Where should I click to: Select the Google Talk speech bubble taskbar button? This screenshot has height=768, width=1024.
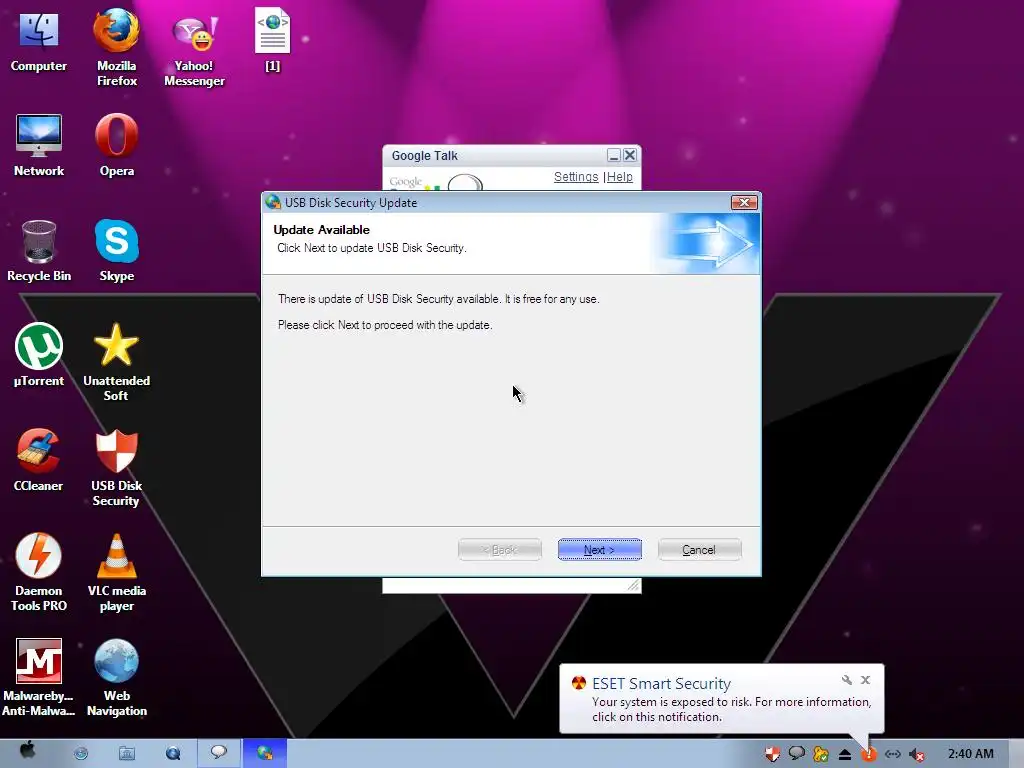pyautogui.click(x=218, y=753)
